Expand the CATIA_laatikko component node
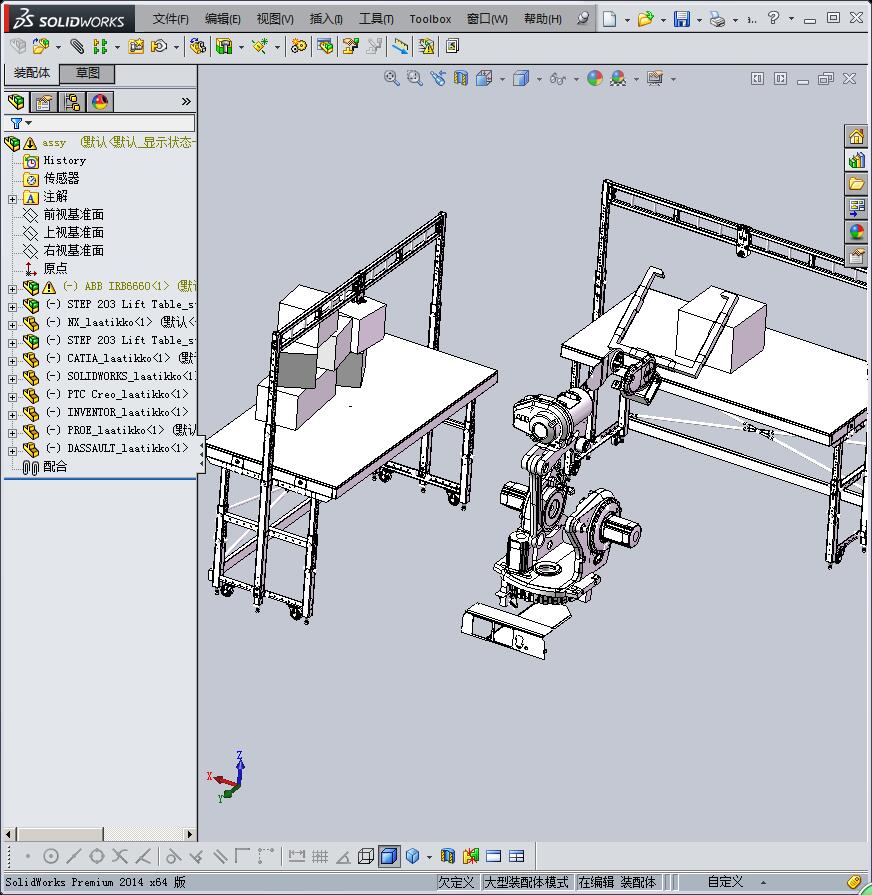Screen dimensions: 872x895 [x=12, y=359]
